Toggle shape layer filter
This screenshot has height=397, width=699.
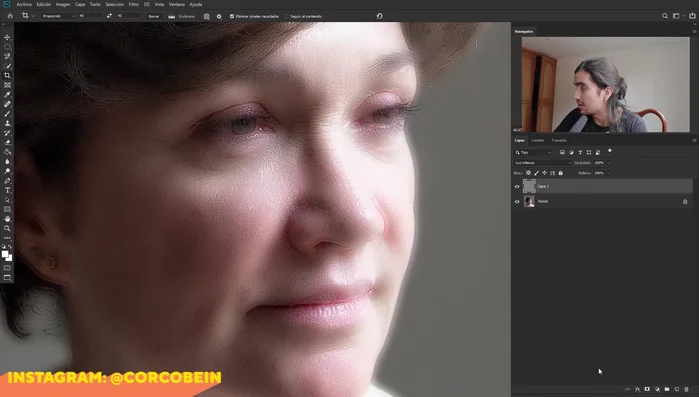589,152
